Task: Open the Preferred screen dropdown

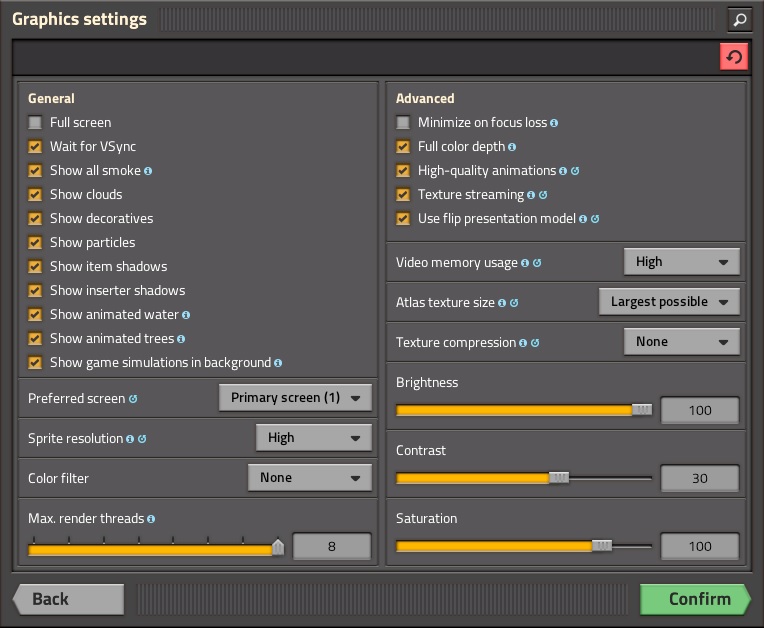Action: [x=295, y=398]
